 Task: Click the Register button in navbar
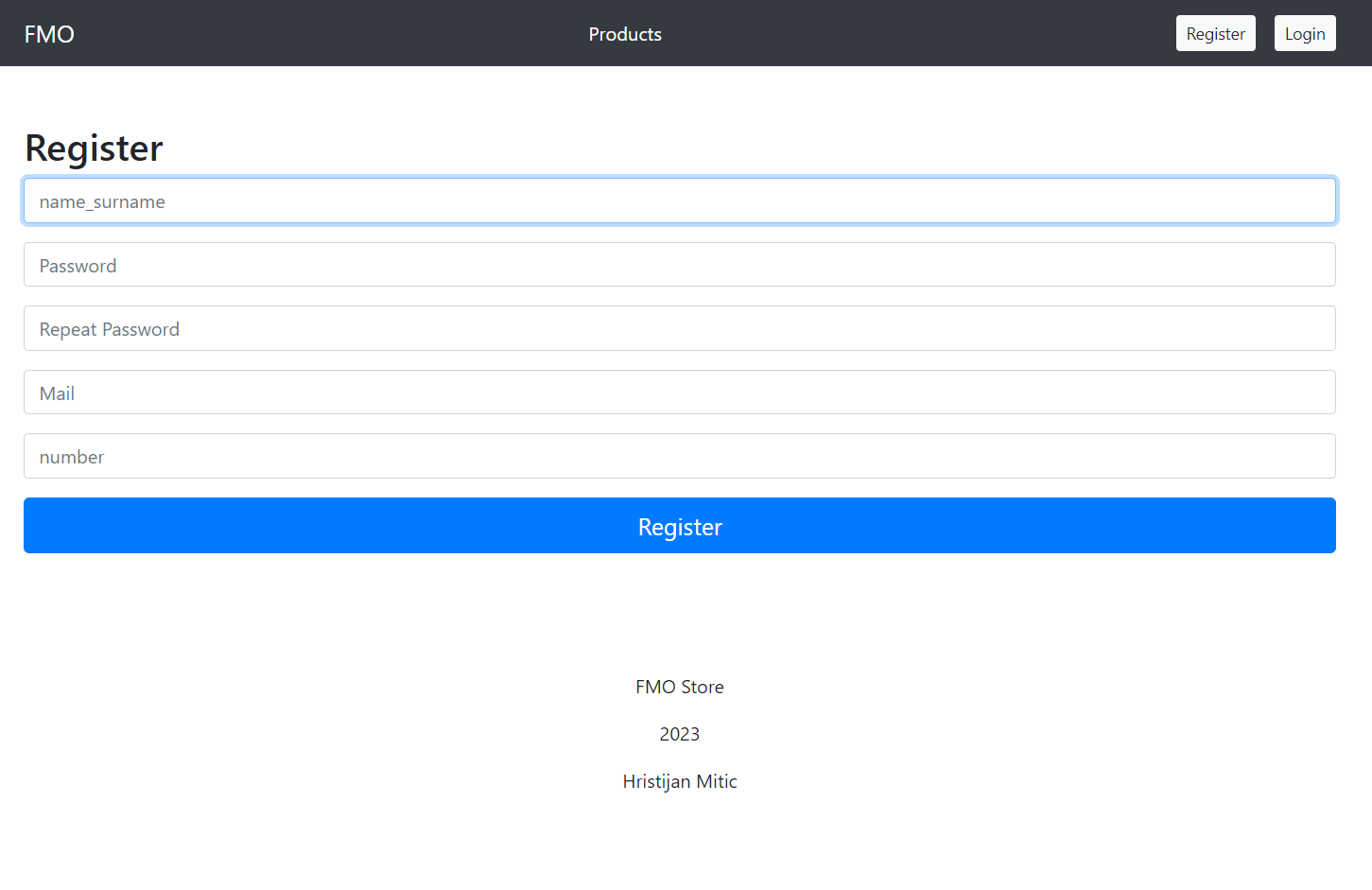point(1215,34)
